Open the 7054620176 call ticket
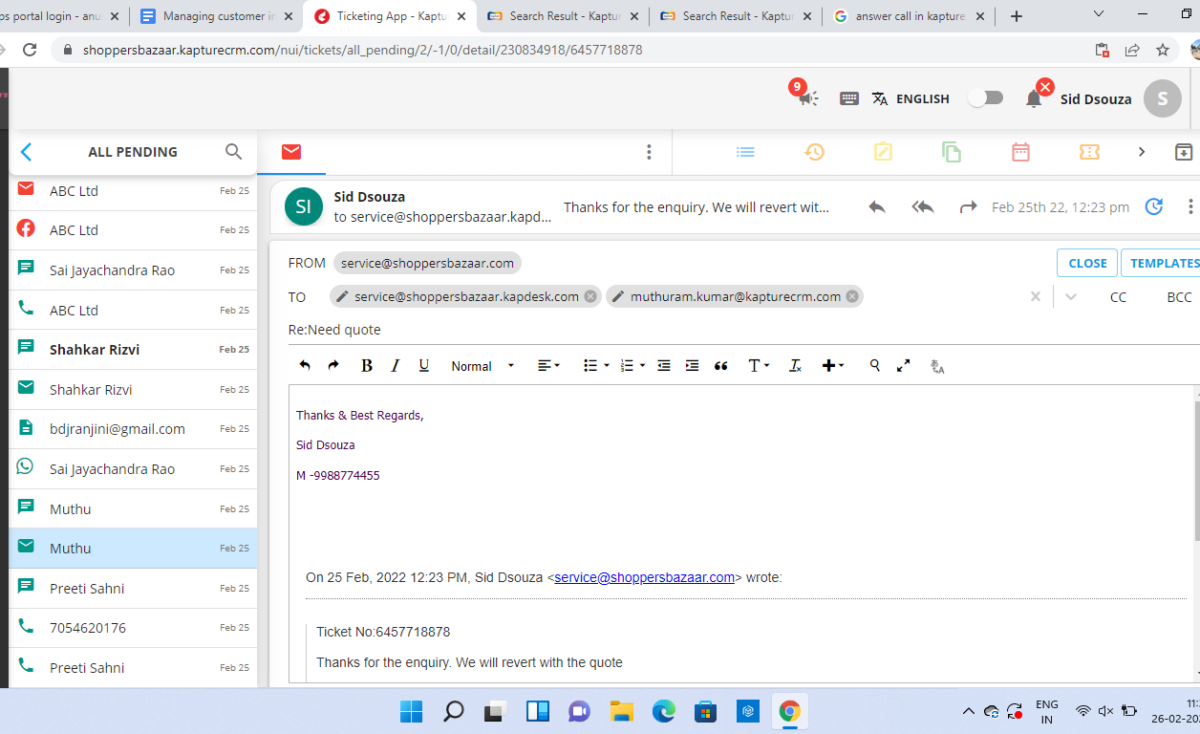 coord(133,627)
